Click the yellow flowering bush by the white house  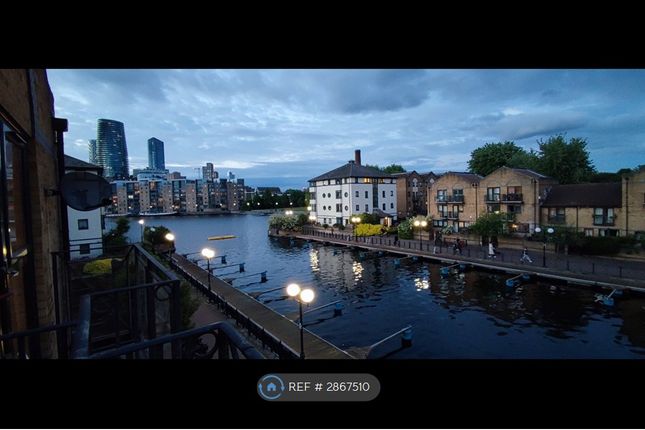(x=370, y=230)
